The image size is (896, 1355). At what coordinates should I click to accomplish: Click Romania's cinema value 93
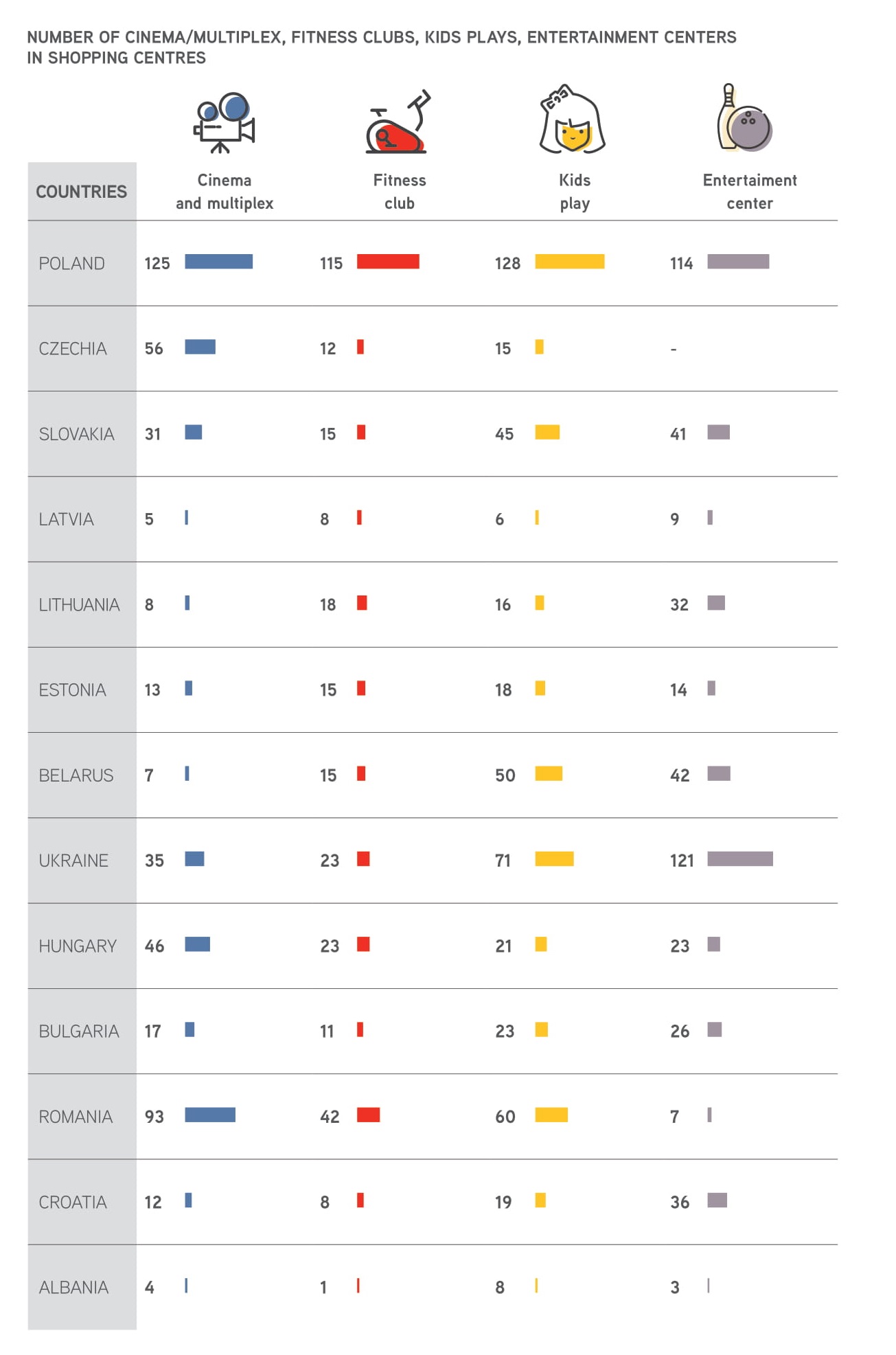pos(154,1117)
